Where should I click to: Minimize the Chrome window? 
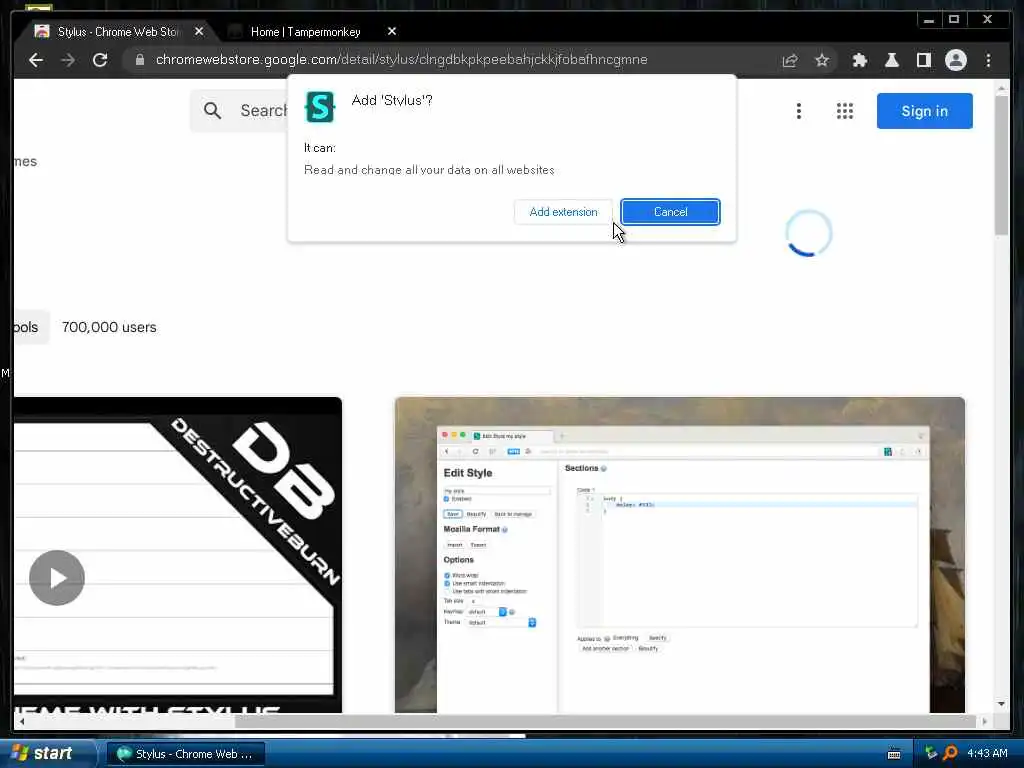point(929,20)
